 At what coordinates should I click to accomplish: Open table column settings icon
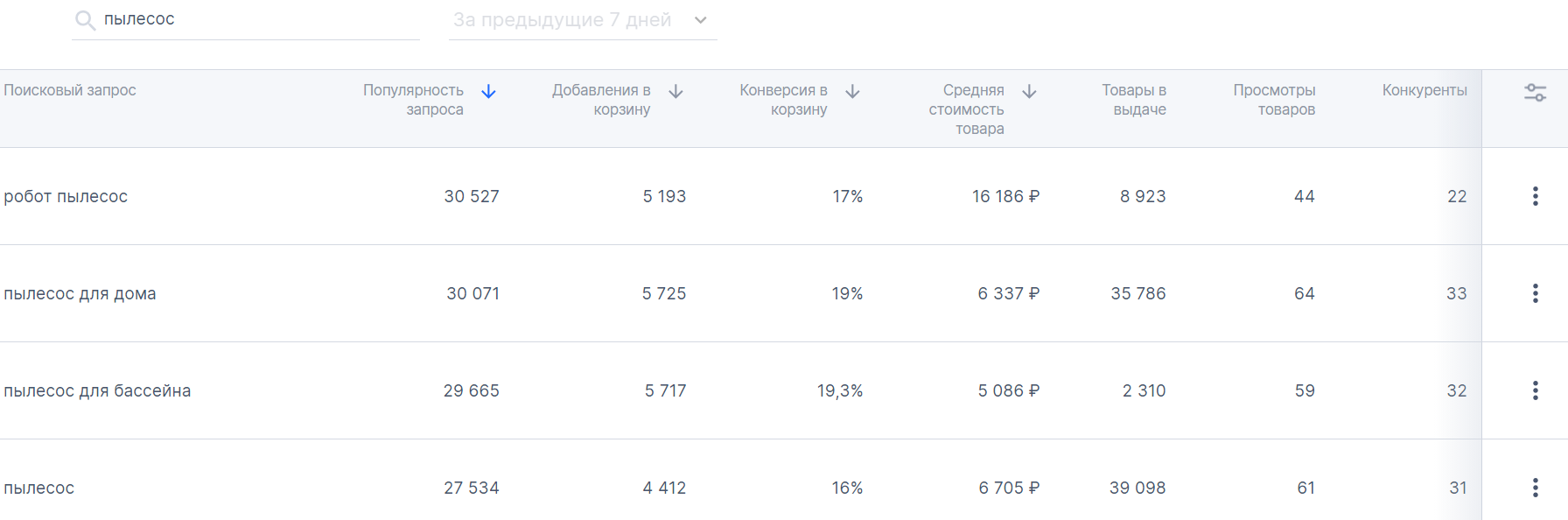[x=1535, y=93]
